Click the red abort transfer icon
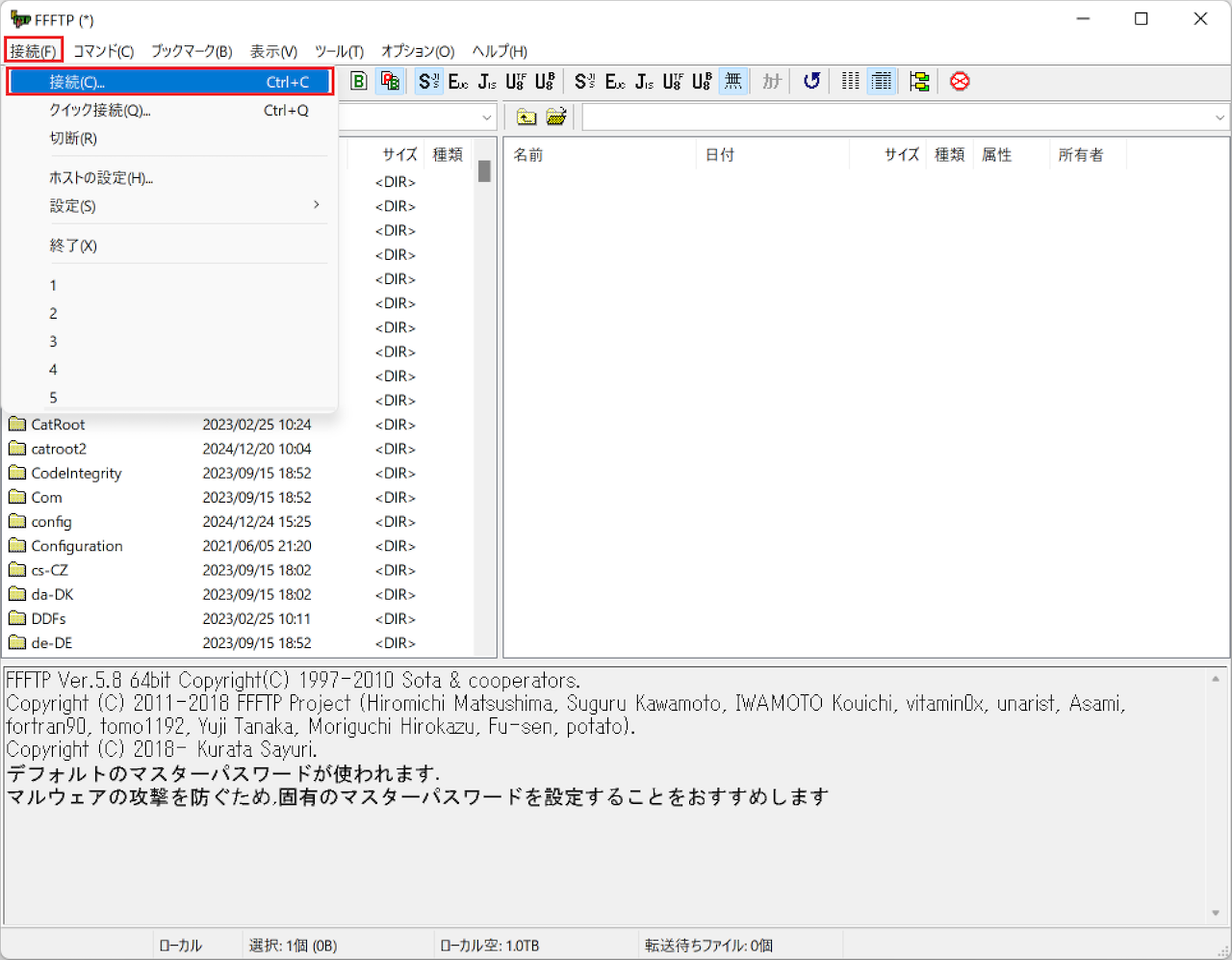Screen dimensions: 1232x960 click(x=960, y=82)
